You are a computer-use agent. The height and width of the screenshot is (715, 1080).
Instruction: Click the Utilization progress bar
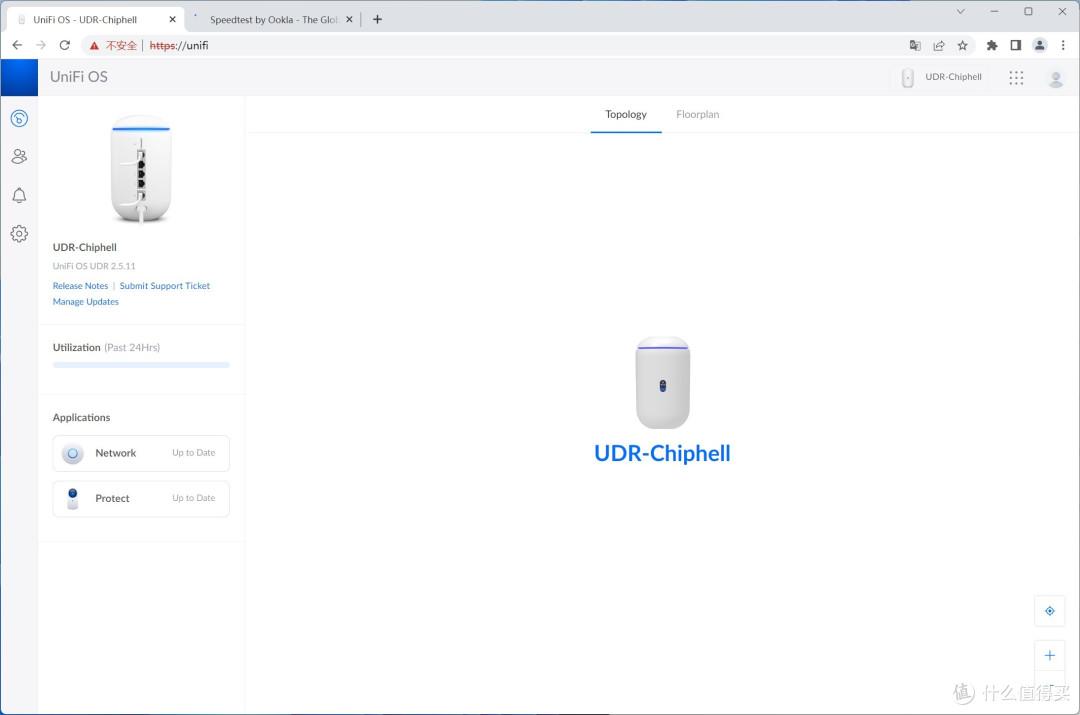[140, 364]
